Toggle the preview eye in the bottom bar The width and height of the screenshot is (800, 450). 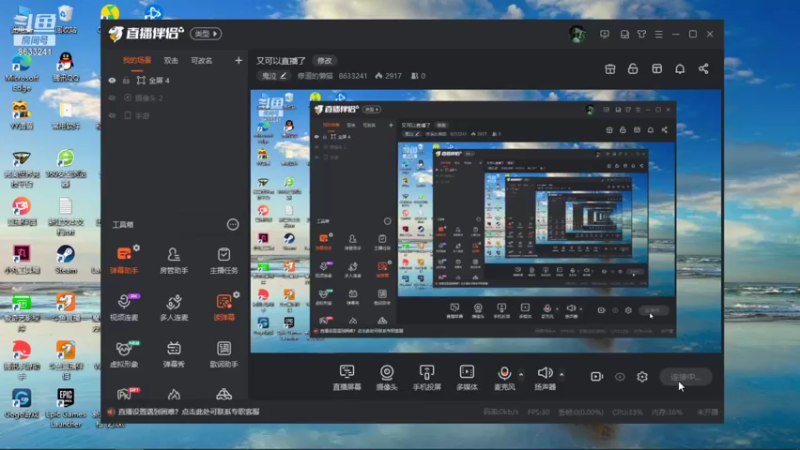point(619,377)
